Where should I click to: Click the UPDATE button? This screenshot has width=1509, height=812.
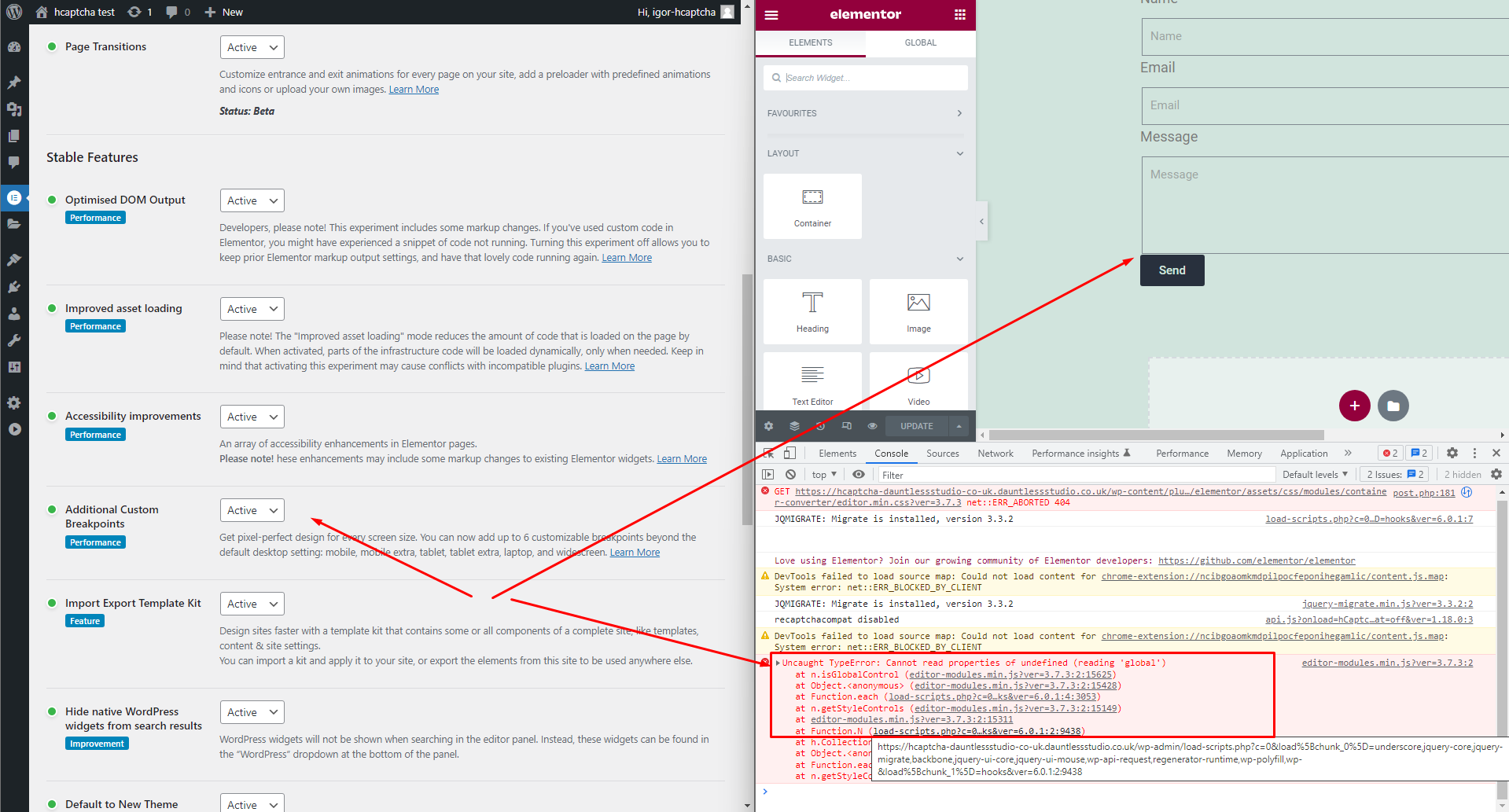point(915,425)
